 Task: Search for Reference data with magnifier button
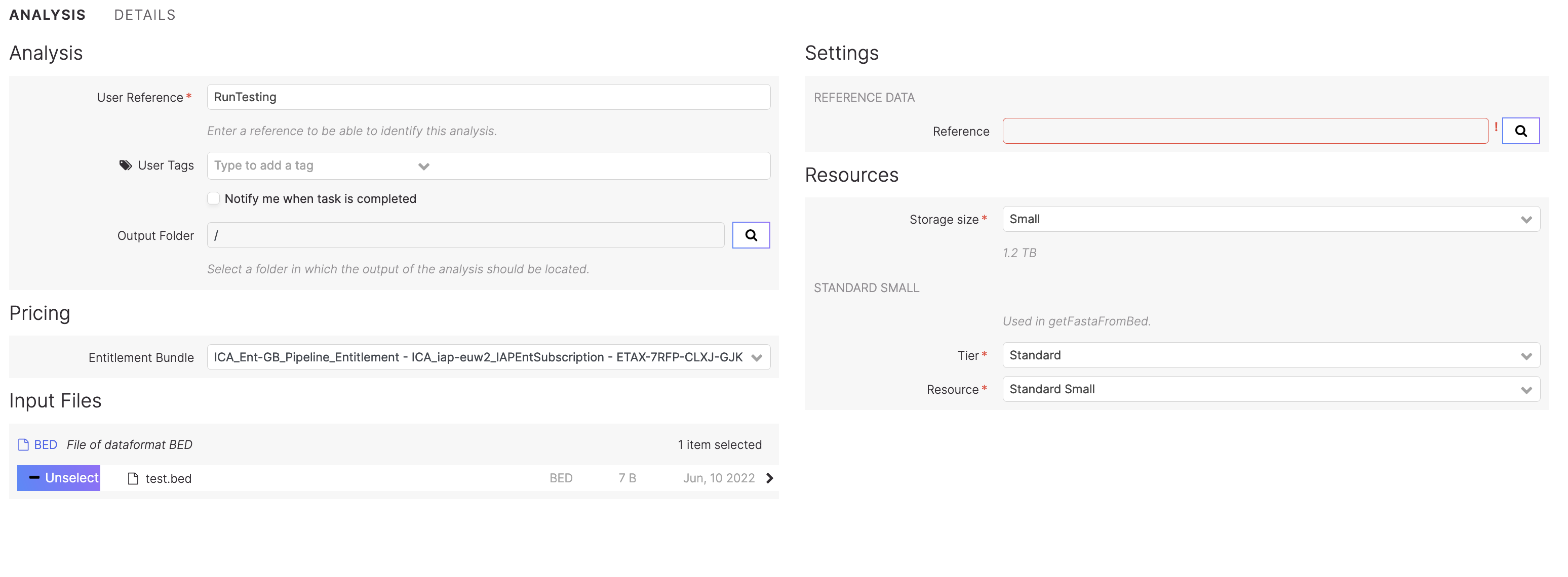coord(1520,131)
